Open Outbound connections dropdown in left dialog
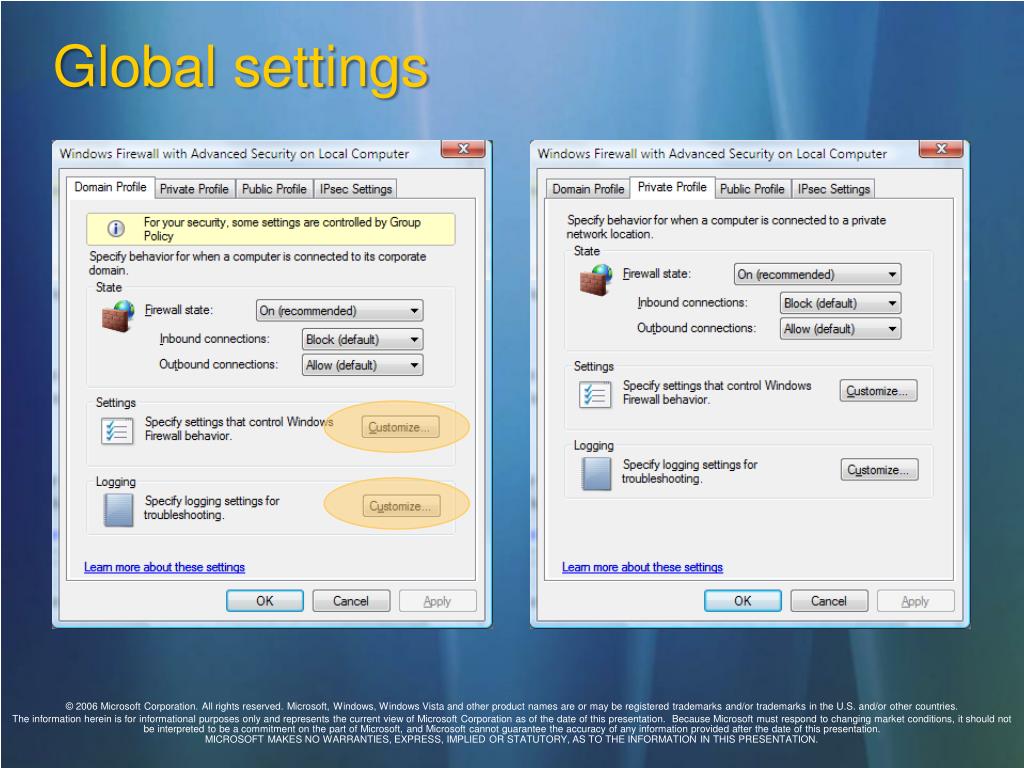The image size is (1024, 768). tap(362, 365)
